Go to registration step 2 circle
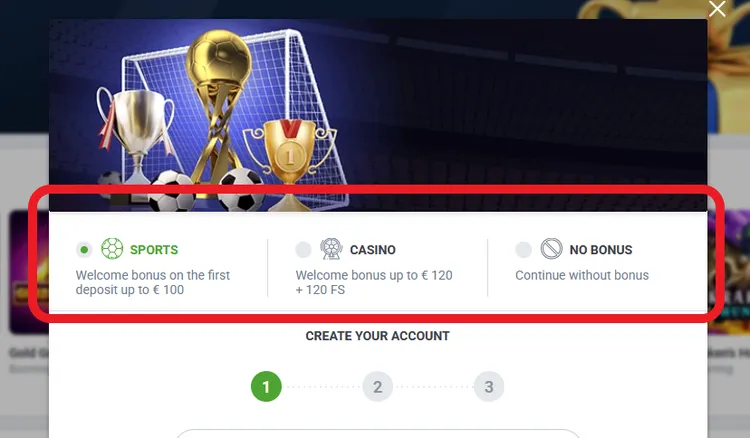 (x=377, y=386)
